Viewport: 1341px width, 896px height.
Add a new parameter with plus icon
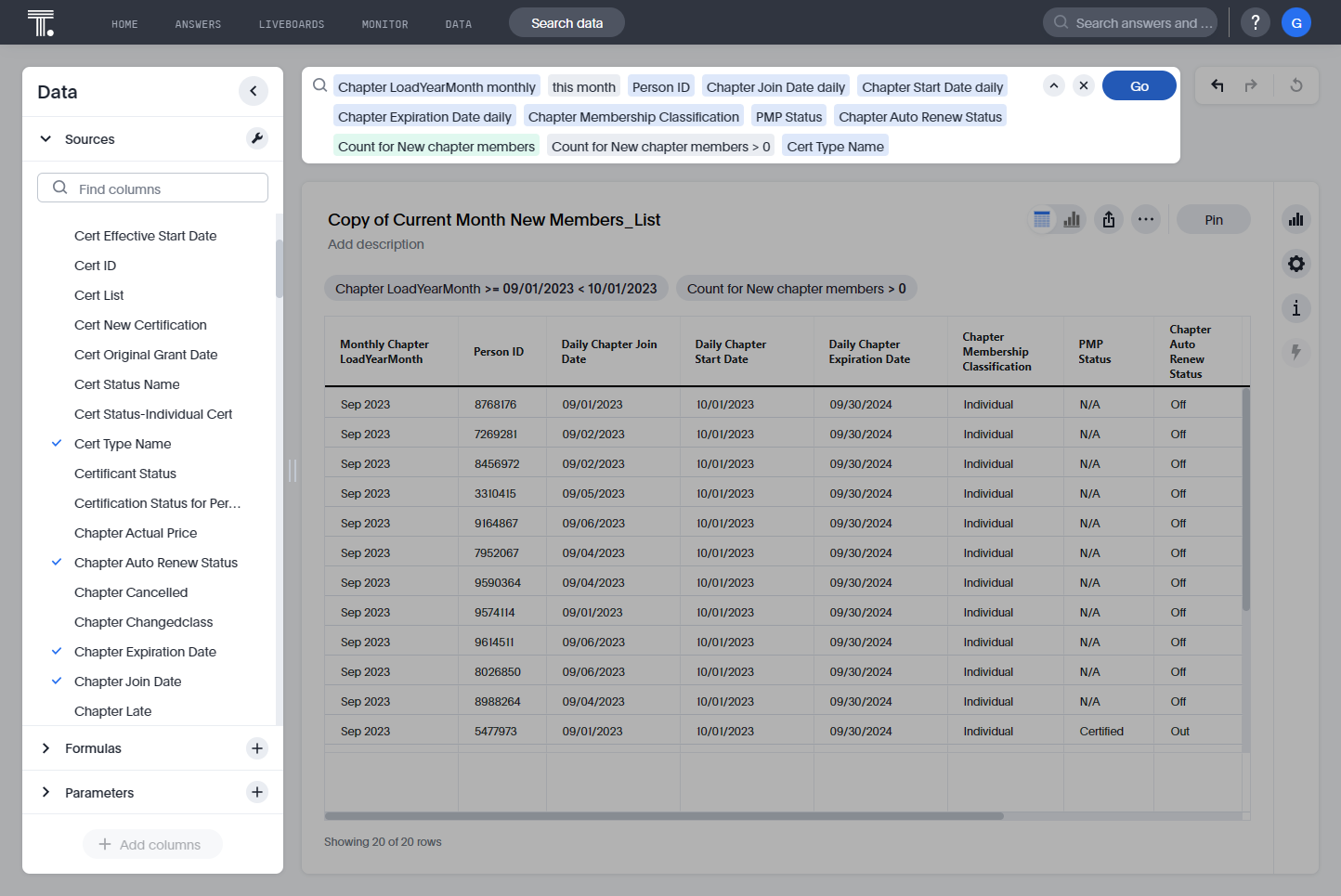(x=257, y=792)
